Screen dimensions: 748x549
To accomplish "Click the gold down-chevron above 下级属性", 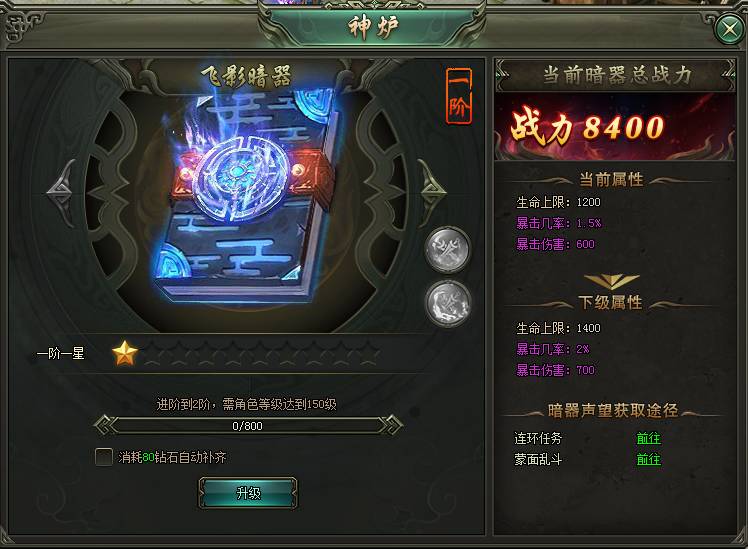I will [612, 281].
